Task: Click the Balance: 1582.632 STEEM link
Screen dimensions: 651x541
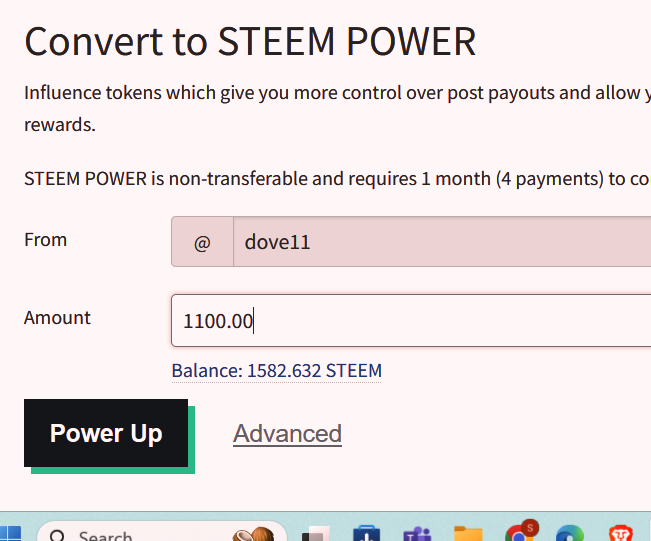Action: (276, 371)
